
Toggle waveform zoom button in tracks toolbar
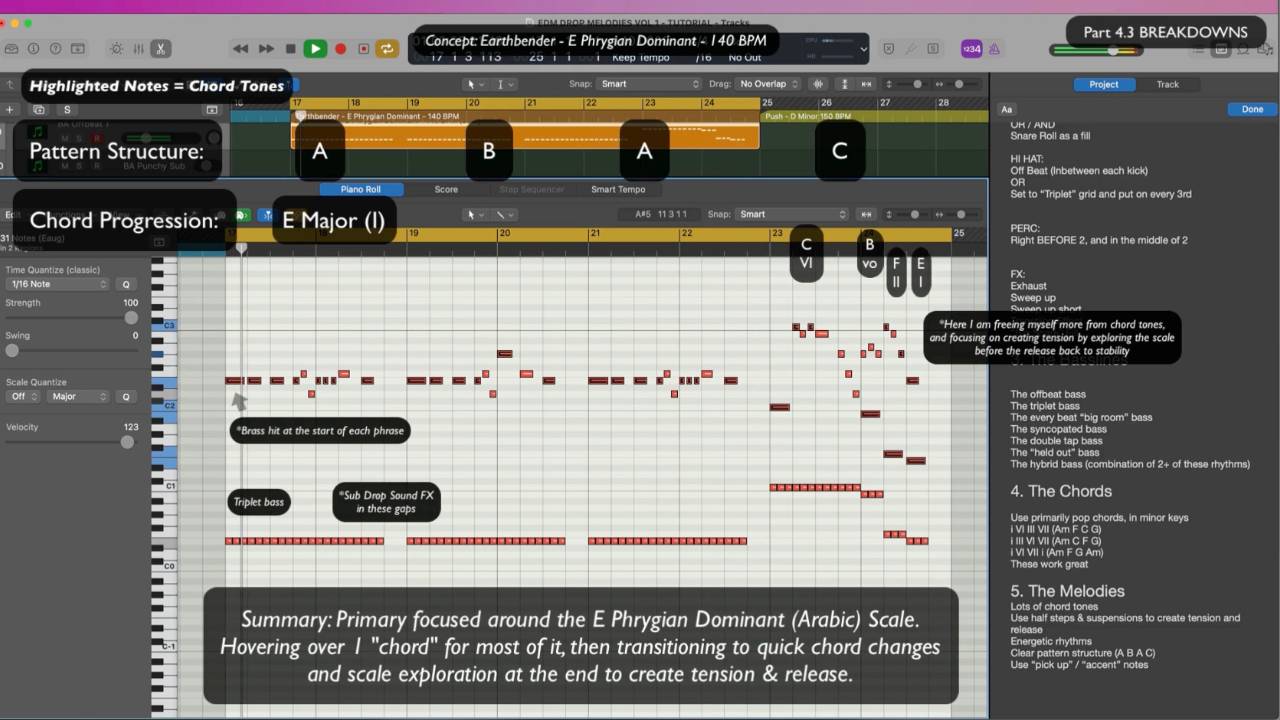click(x=818, y=84)
